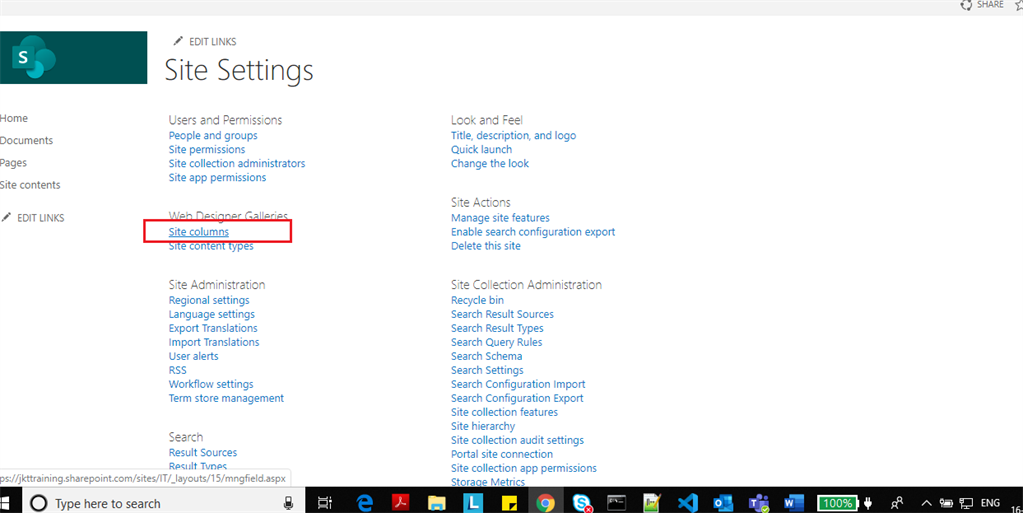1023x513 pixels.
Task: Switch to Google Chrome in taskbar
Action: (x=545, y=503)
